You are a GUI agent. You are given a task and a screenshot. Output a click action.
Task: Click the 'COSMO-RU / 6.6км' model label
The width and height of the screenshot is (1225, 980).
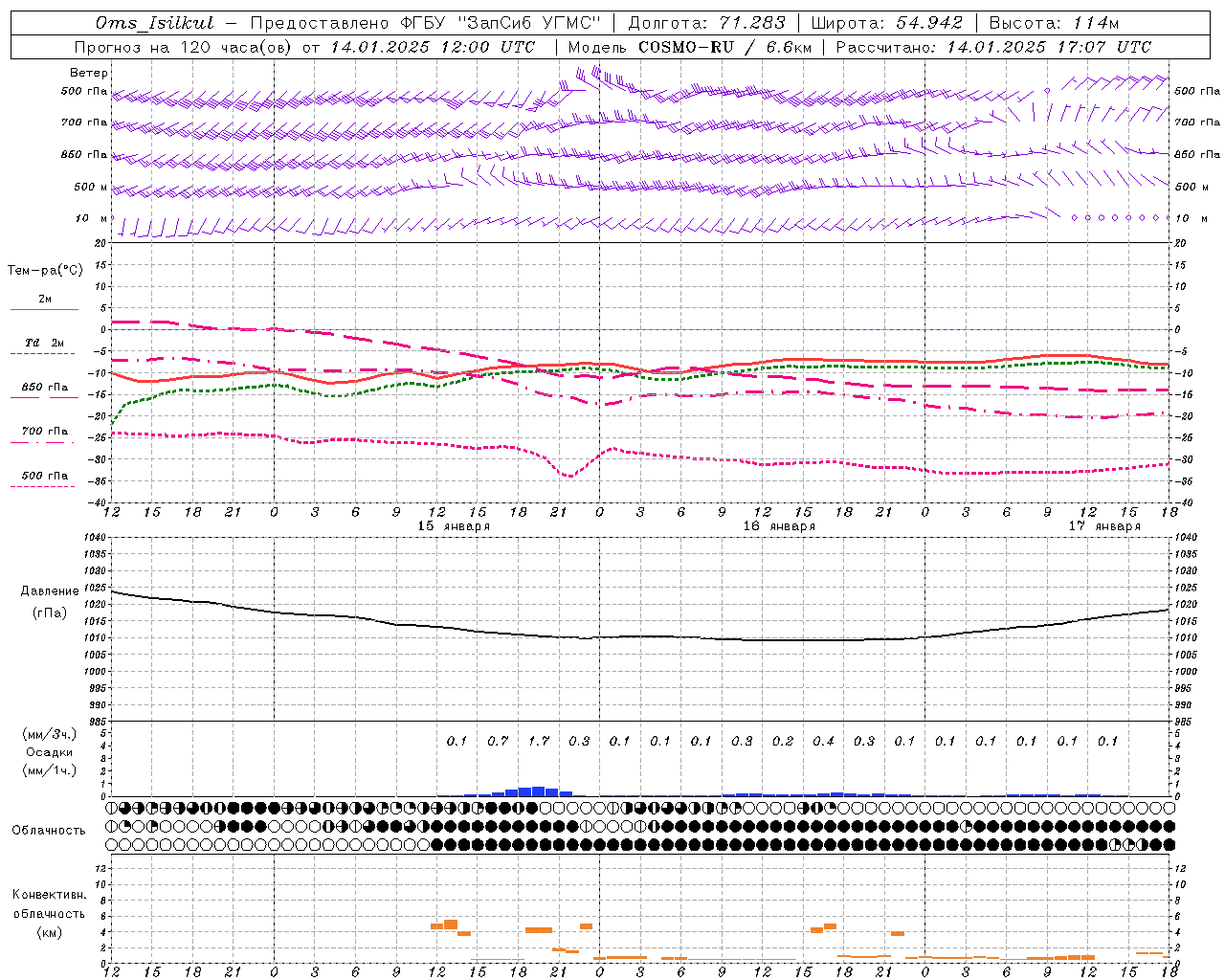724,47
